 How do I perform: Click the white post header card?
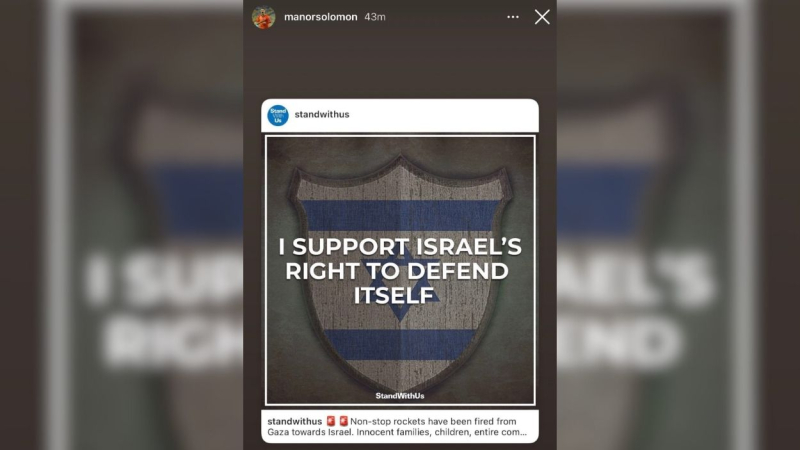tap(400, 115)
